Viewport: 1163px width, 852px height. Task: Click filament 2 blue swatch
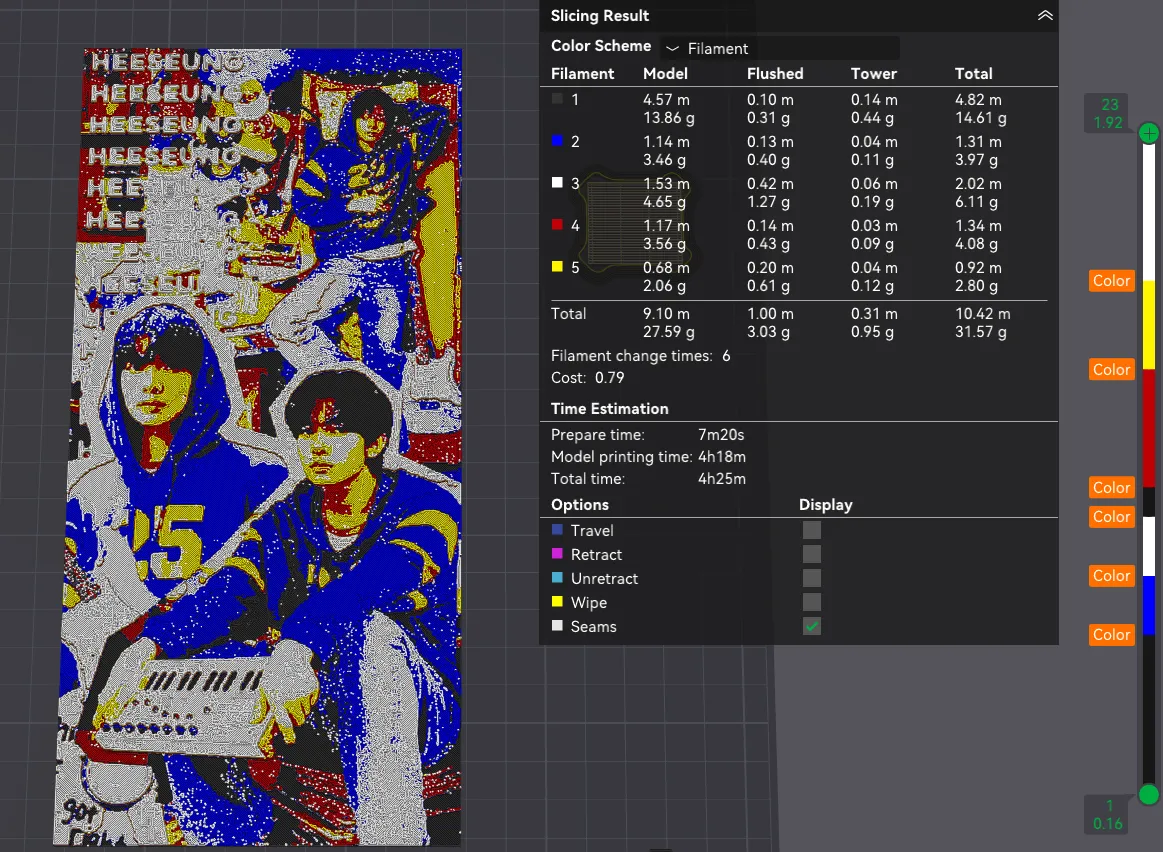[557, 141]
